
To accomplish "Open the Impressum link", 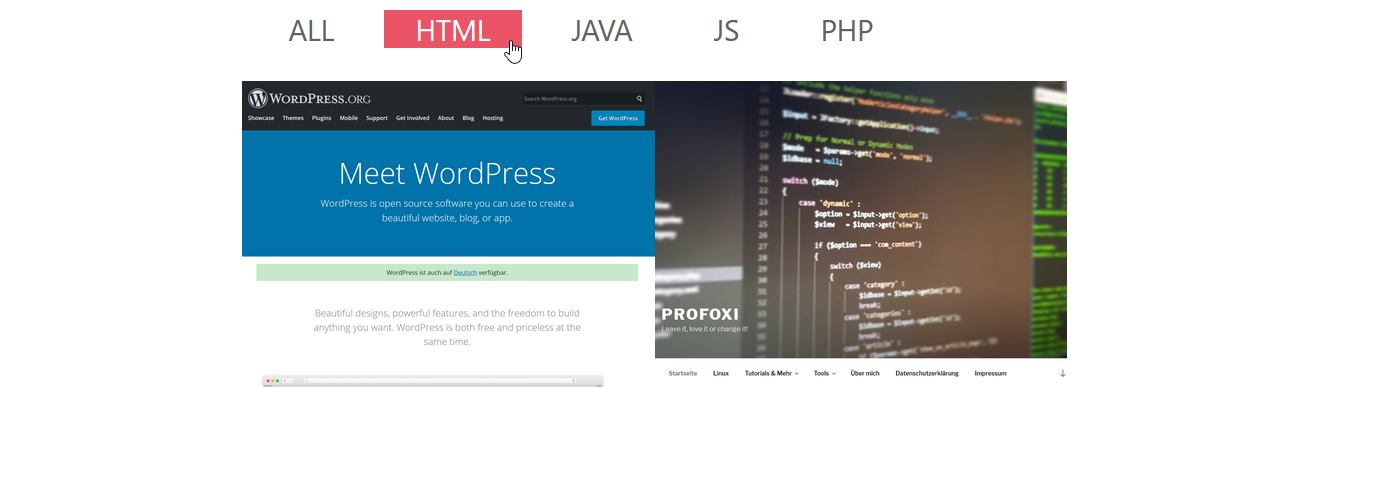I will point(991,373).
